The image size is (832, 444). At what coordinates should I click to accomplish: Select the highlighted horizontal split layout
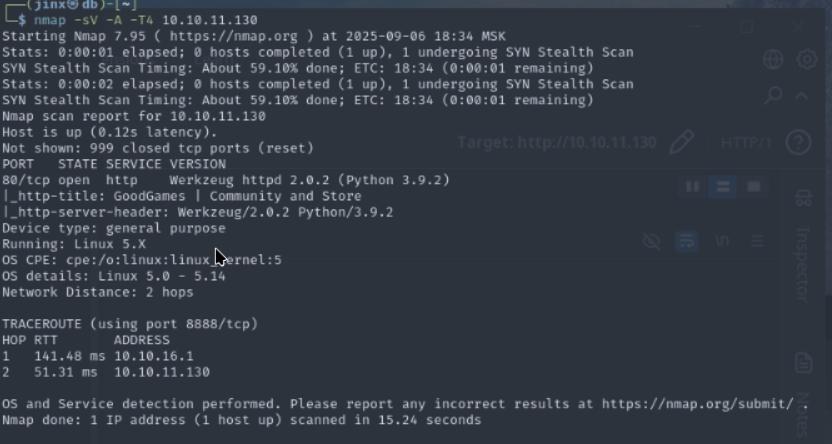point(723,187)
